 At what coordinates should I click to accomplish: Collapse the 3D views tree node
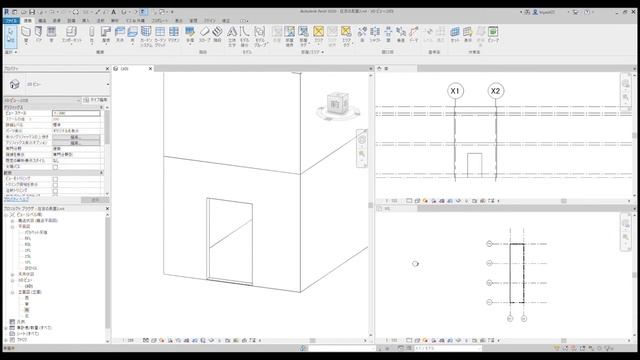(13, 280)
